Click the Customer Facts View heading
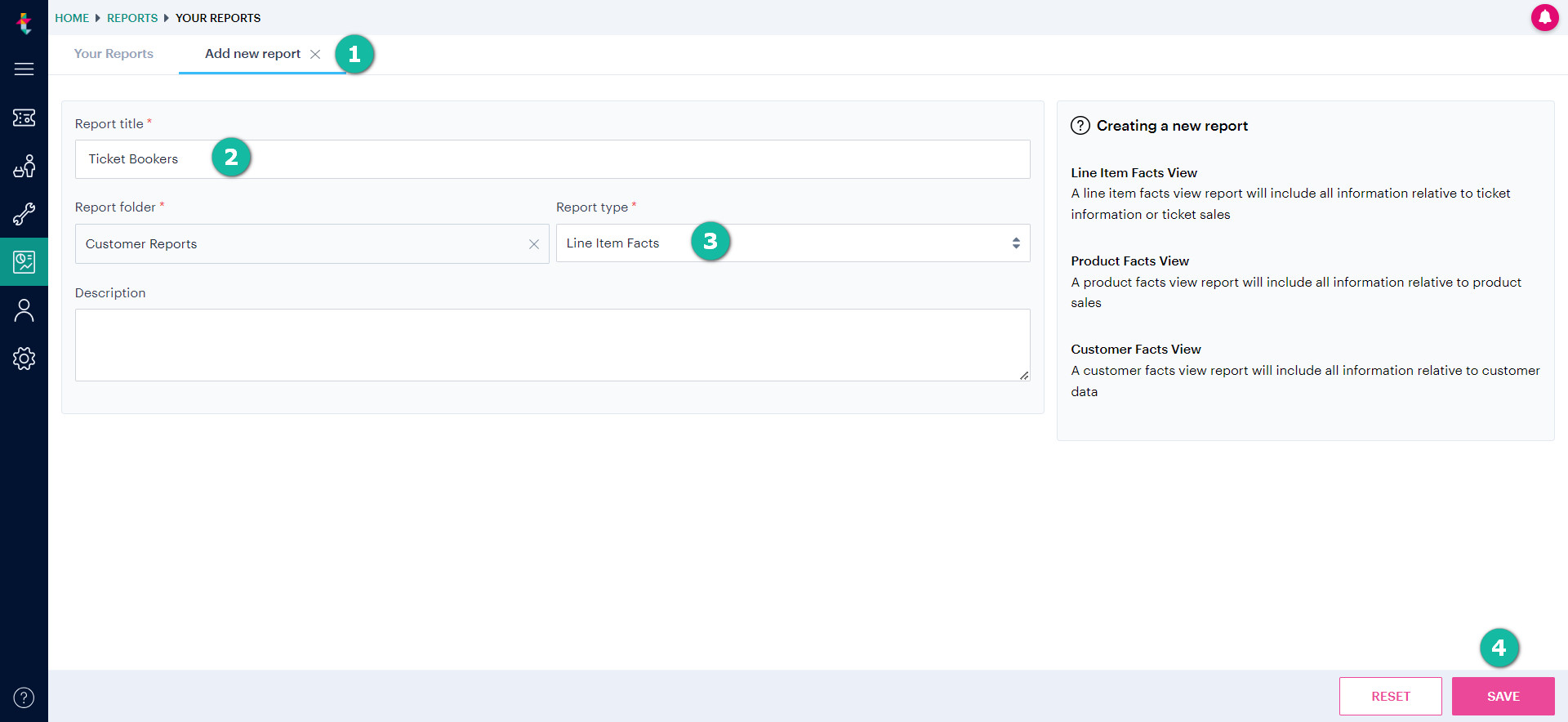1568x722 pixels. pos(1136,350)
